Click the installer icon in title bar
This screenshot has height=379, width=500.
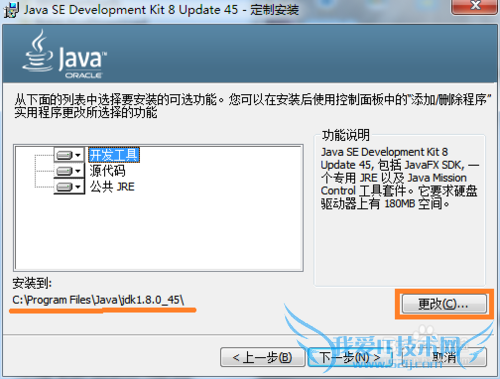point(11,10)
